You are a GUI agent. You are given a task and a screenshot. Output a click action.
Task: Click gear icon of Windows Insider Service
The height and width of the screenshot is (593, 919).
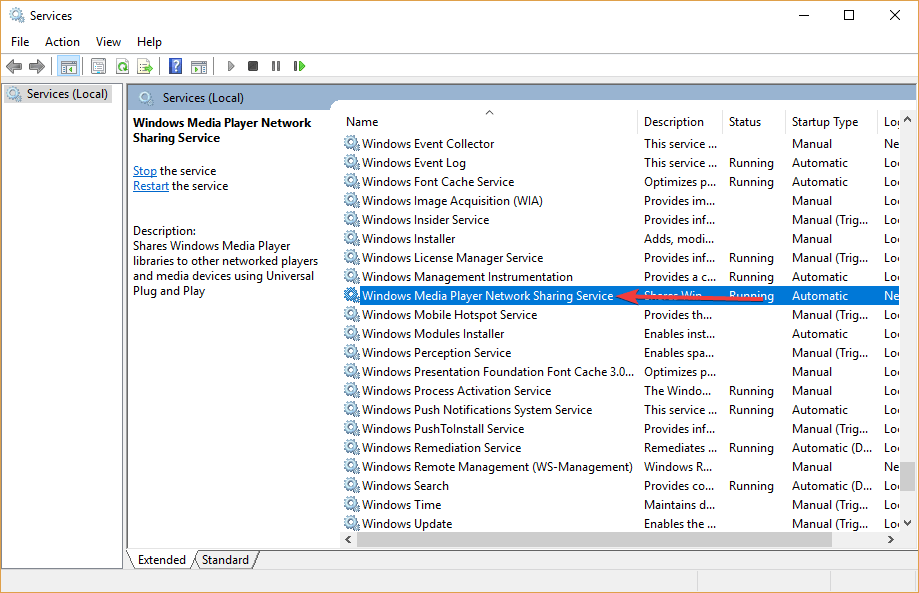(352, 219)
